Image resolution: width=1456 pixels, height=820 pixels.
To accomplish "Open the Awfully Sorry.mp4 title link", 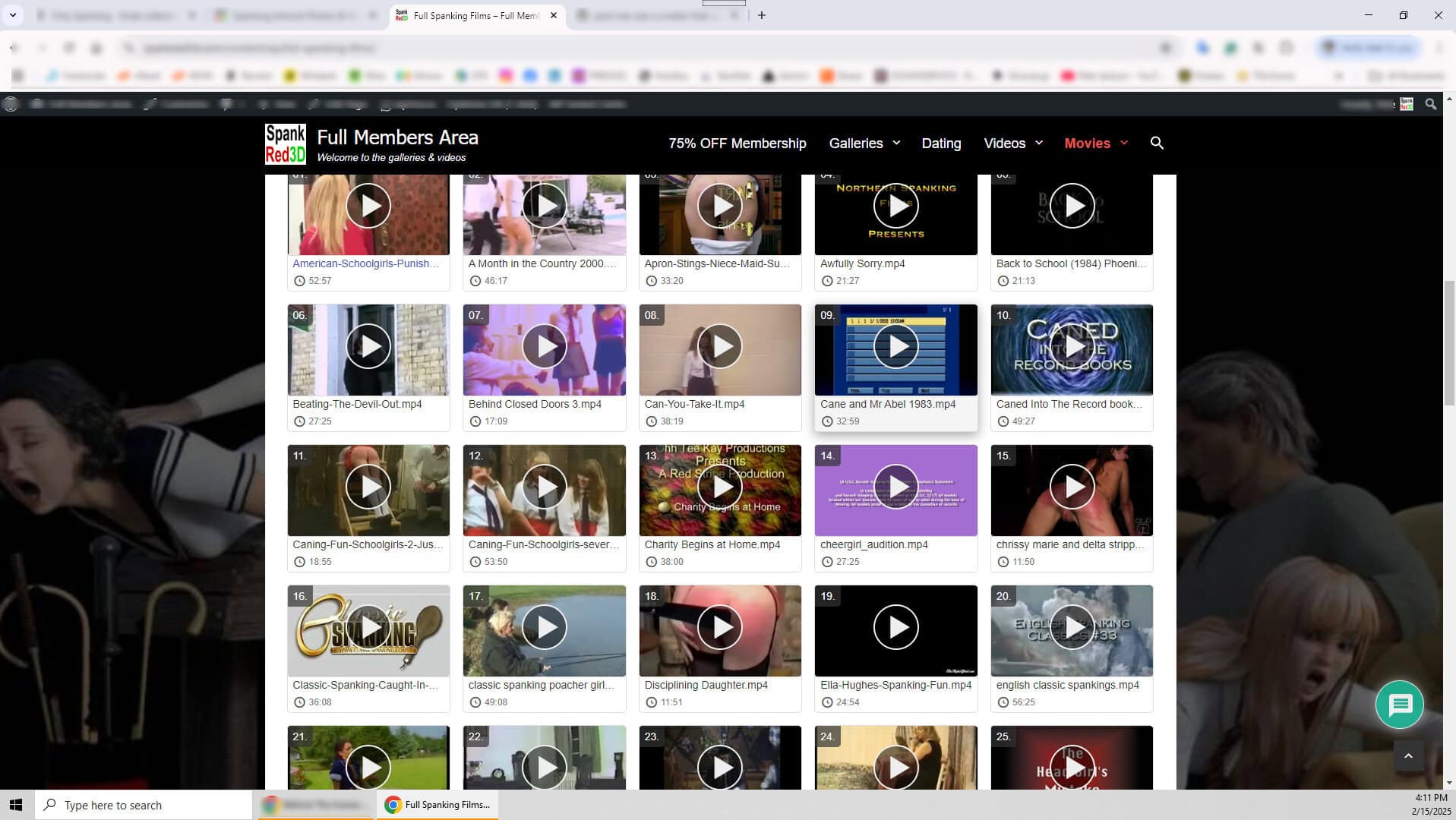I will click(x=862, y=263).
